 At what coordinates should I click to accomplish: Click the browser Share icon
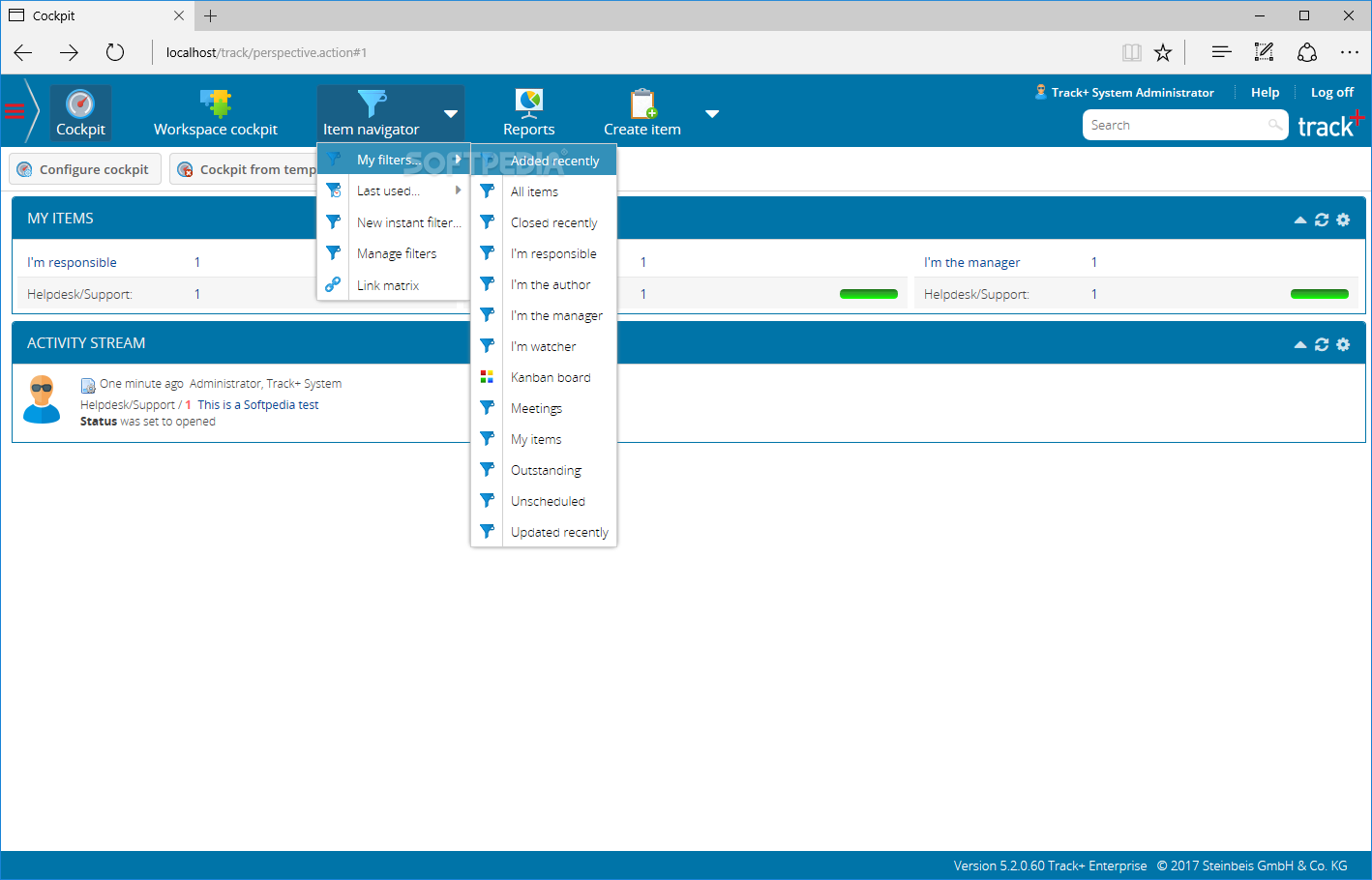tap(1307, 52)
